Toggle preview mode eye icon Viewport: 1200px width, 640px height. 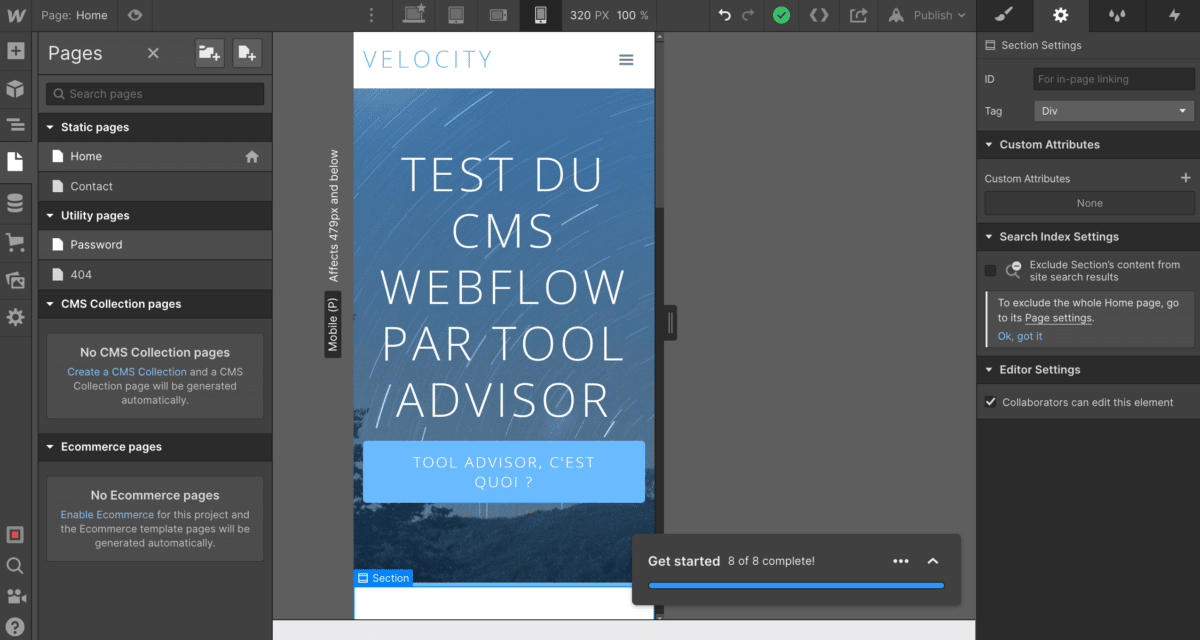pyautogui.click(x=135, y=15)
